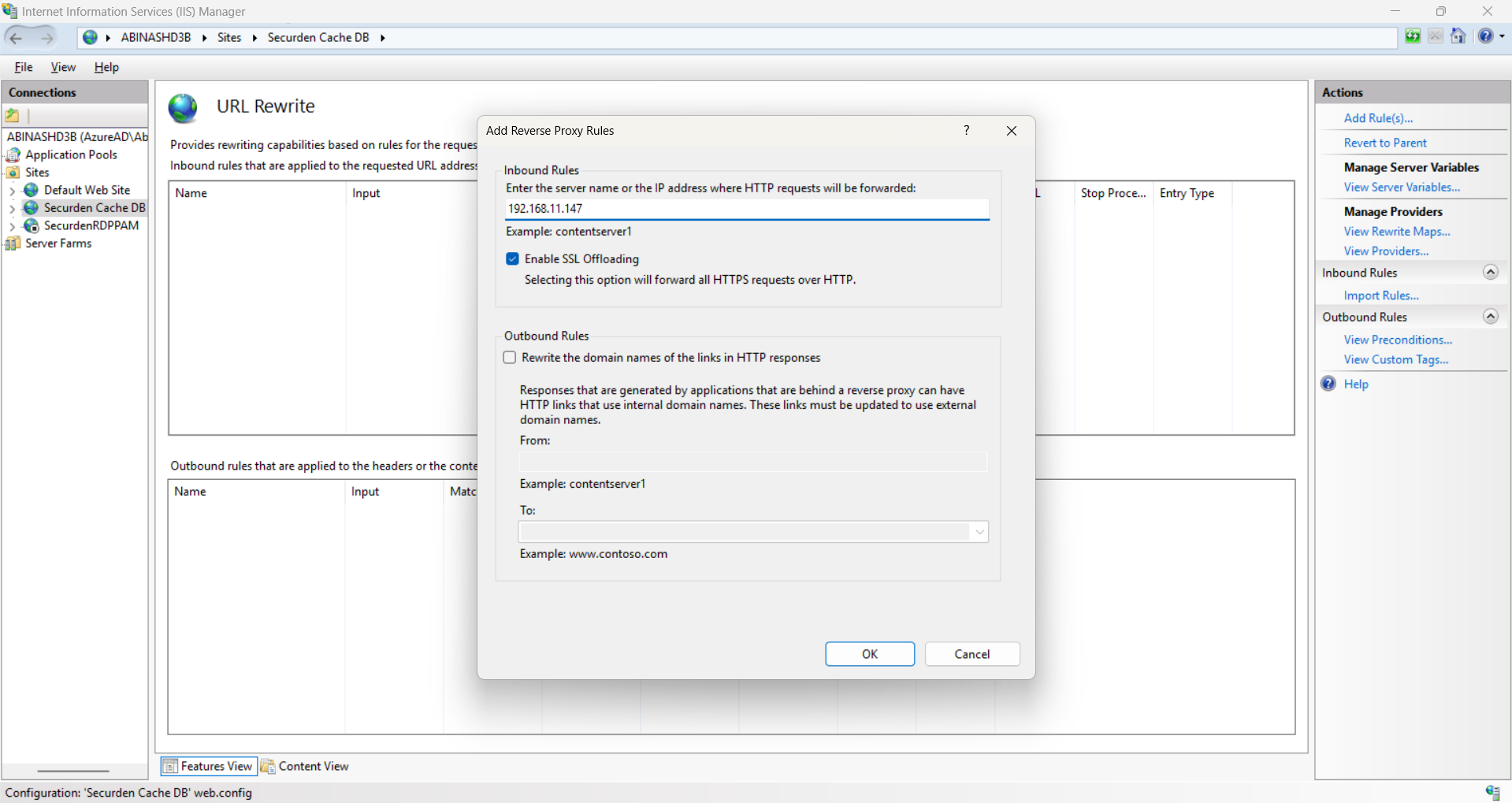The image size is (1512, 803).
Task: Switch to Features View tab
Action: pos(209,766)
